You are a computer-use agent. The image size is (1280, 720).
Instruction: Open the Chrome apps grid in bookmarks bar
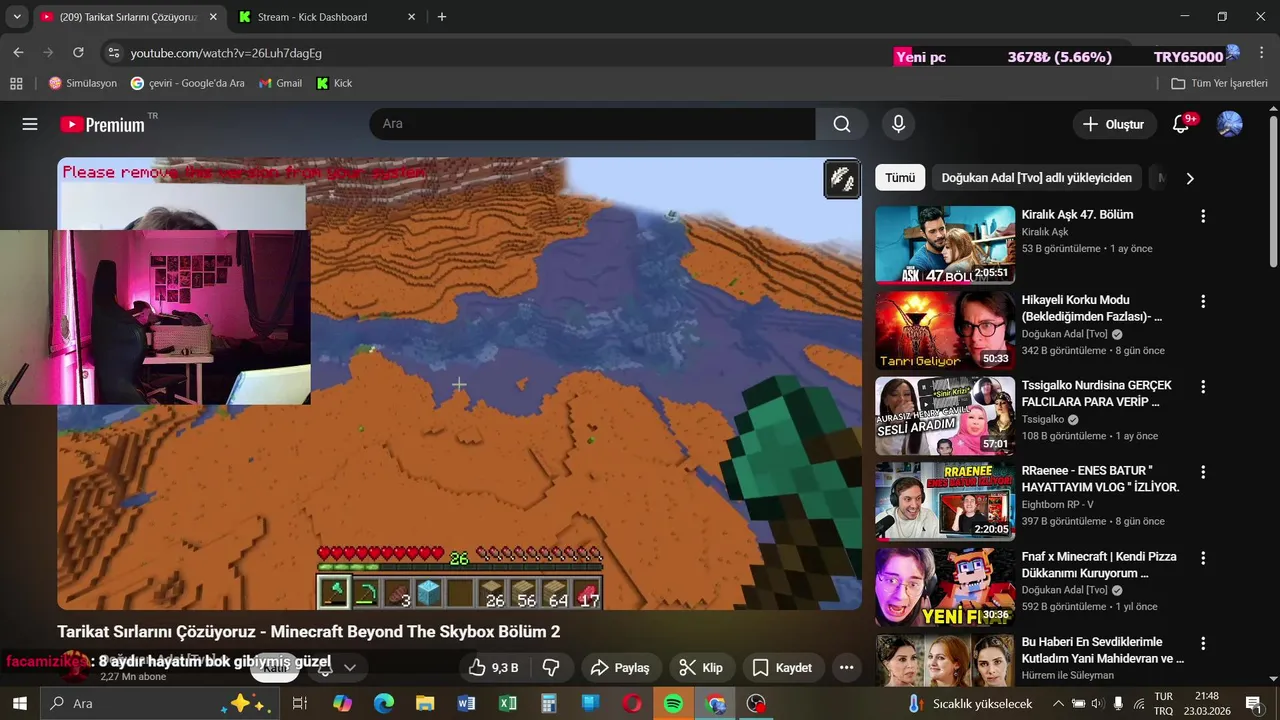pyautogui.click(x=16, y=83)
